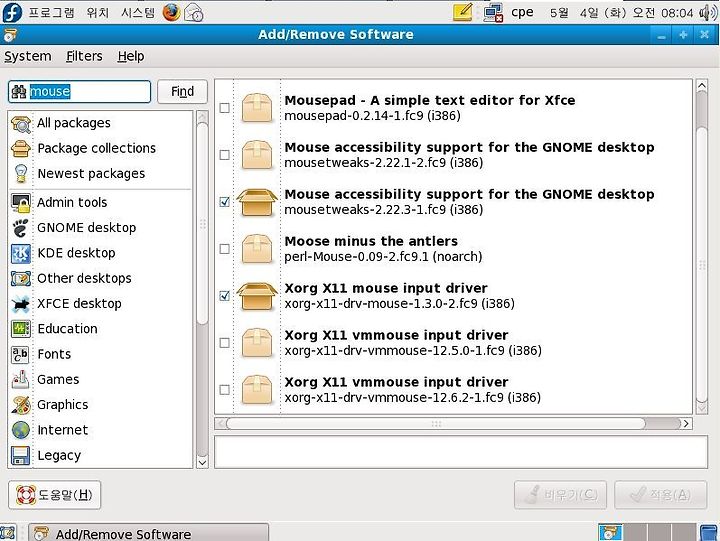Click Add/Remove Software taskbar button
This screenshot has width=720, height=541.
pyautogui.click(x=149, y=533)
